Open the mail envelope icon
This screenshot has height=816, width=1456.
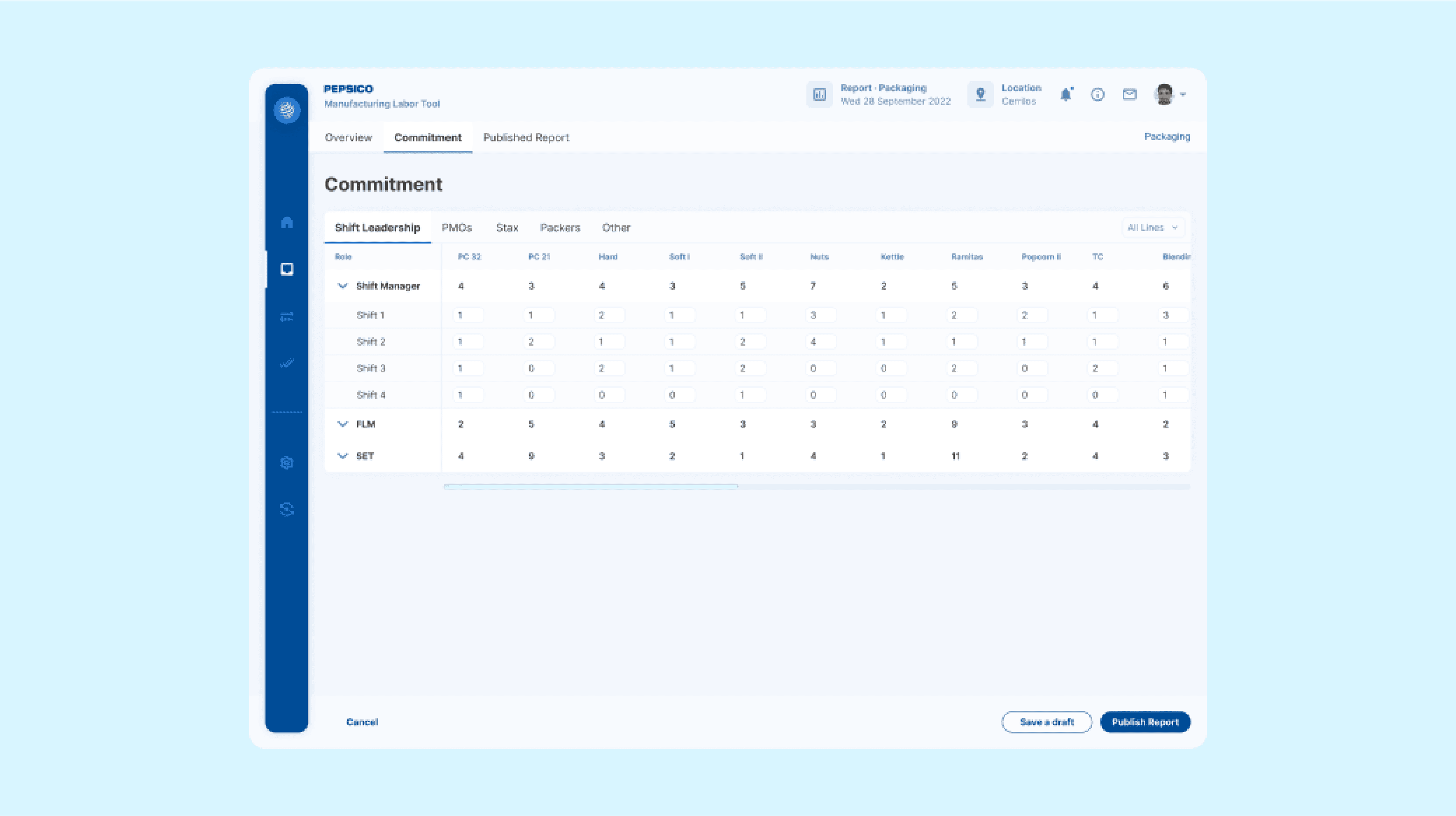(1129, 94)
